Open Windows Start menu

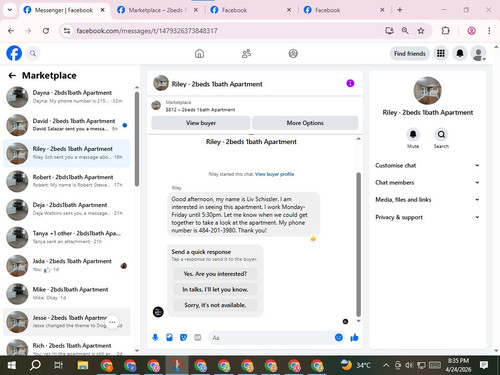click(x=12, y=365)
